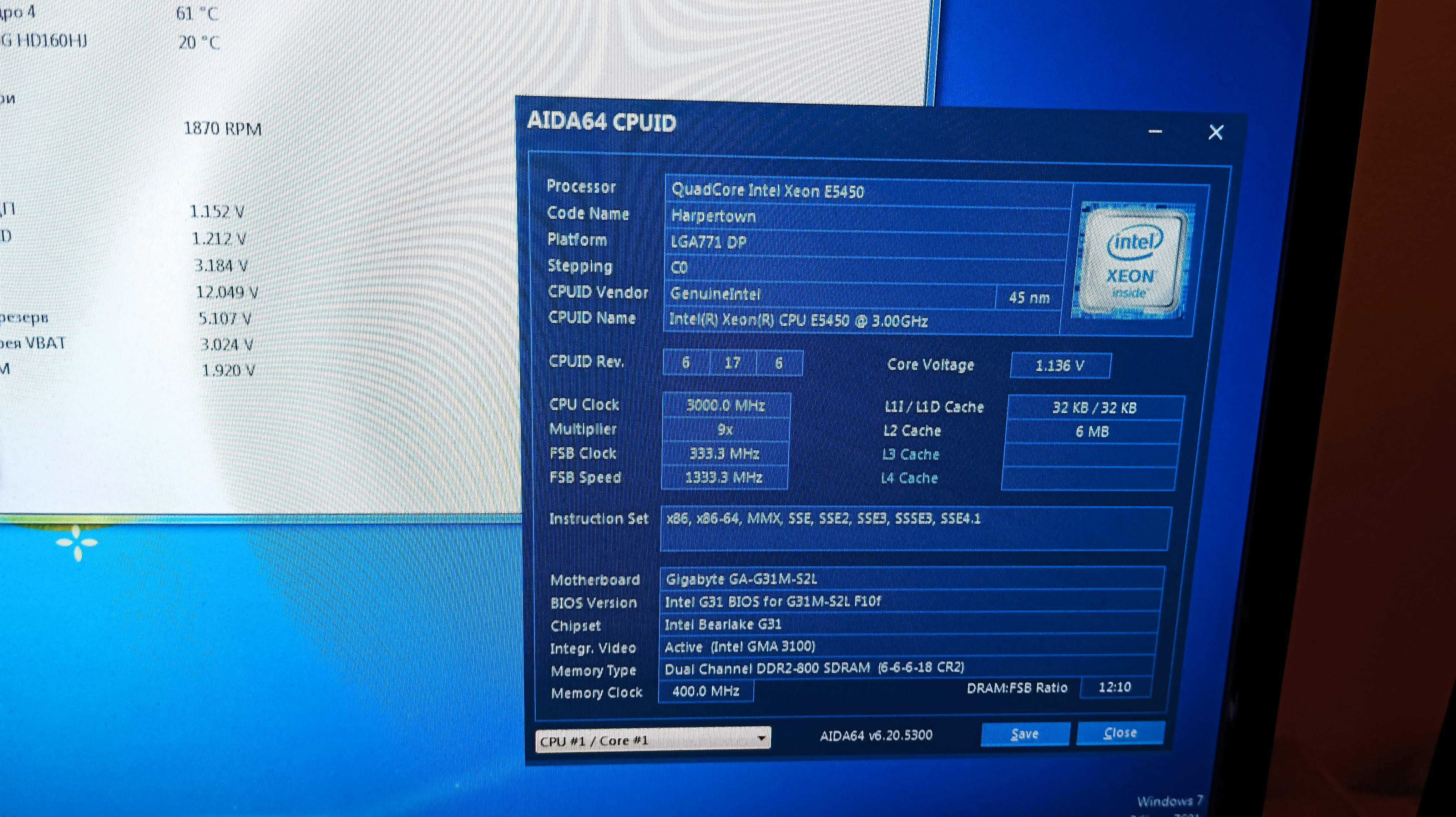The width and height of the screenshot is (1456, 817).
Task: Click the DRAM:FSB Ratio value 12:10
Action: click(x=1115, y=687)
